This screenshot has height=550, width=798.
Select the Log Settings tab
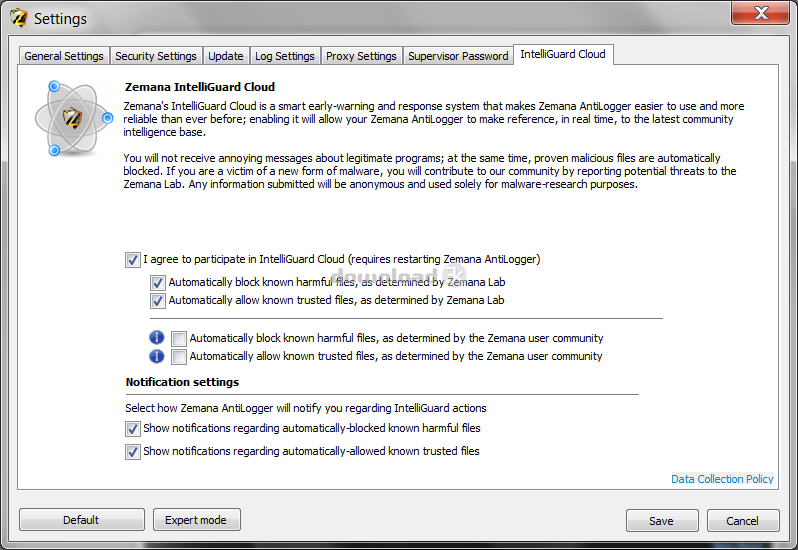(285, 56)
